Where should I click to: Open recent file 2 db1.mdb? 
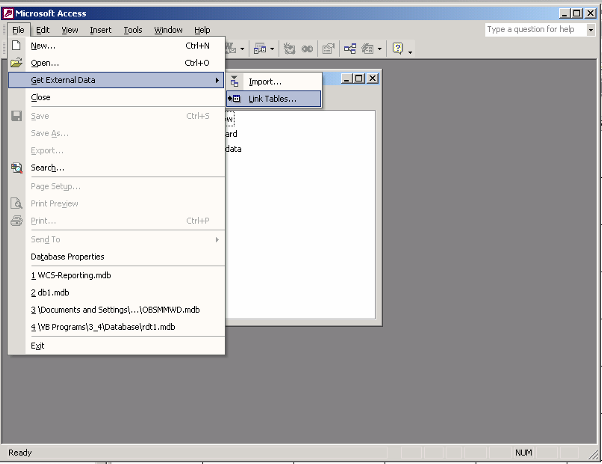pos(116,293)
